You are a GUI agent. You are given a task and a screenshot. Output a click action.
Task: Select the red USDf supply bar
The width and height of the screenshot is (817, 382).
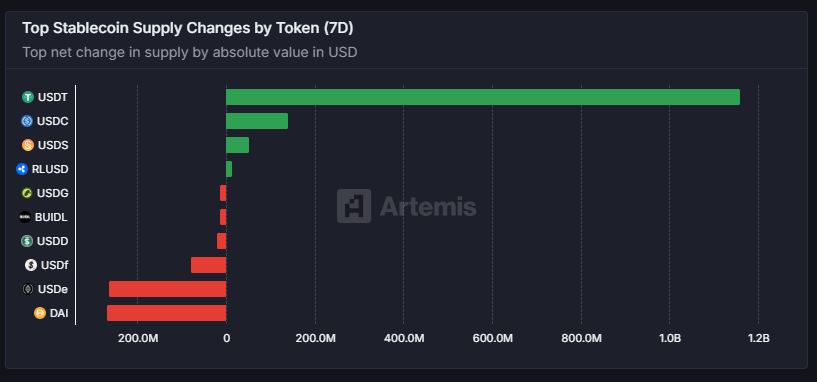tap(208, 265)
